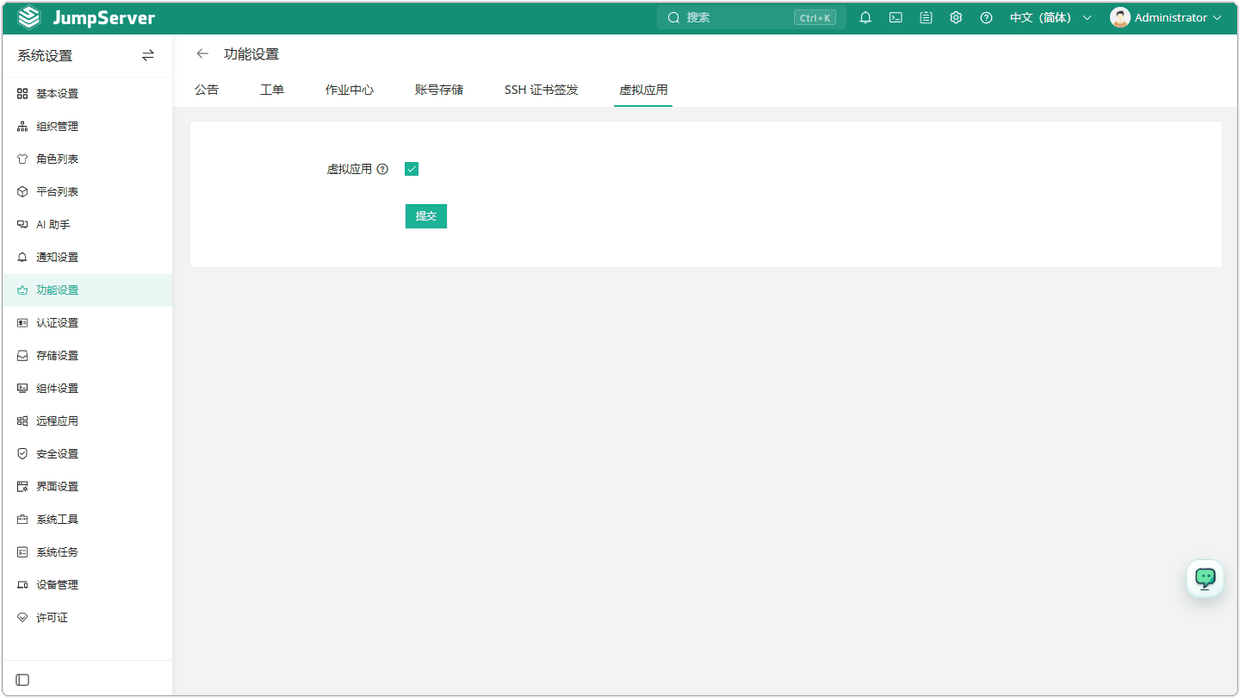Switch to the 账号存储 tab
The height and width of the screenshot is (698, 1240).
coord(439,90)
